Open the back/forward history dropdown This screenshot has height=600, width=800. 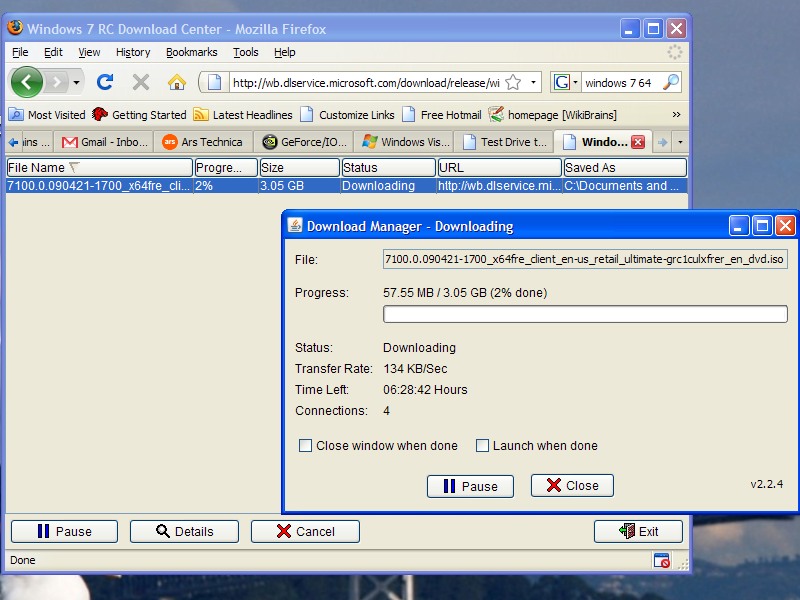[x=77, y=82]
